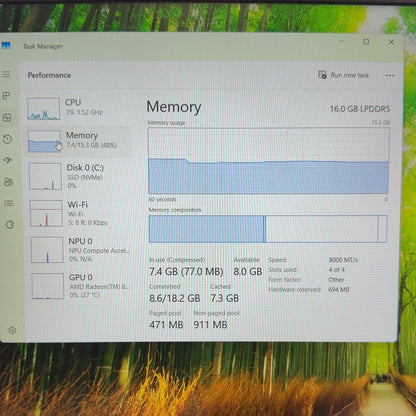Select Disk 0 (C:) entry

pos(79,176)
